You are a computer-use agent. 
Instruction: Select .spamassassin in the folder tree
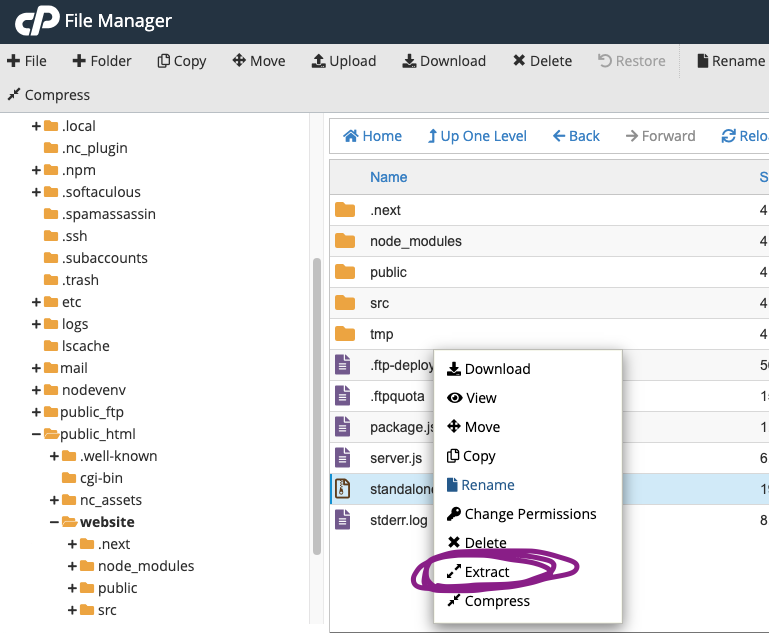tap(108, 214)
